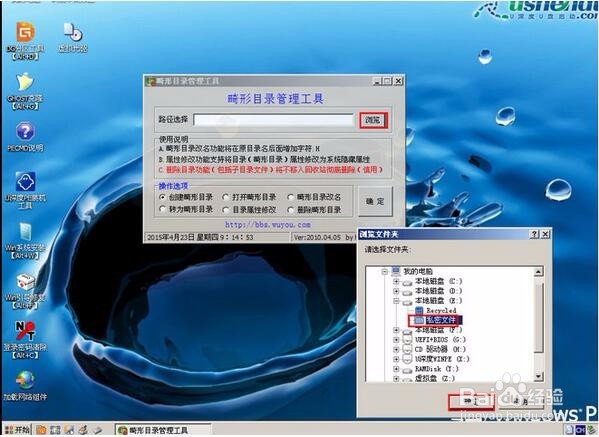Expand local disk (F:) node
The height and width of the screenshot is (437, 599).
[396, 330]
